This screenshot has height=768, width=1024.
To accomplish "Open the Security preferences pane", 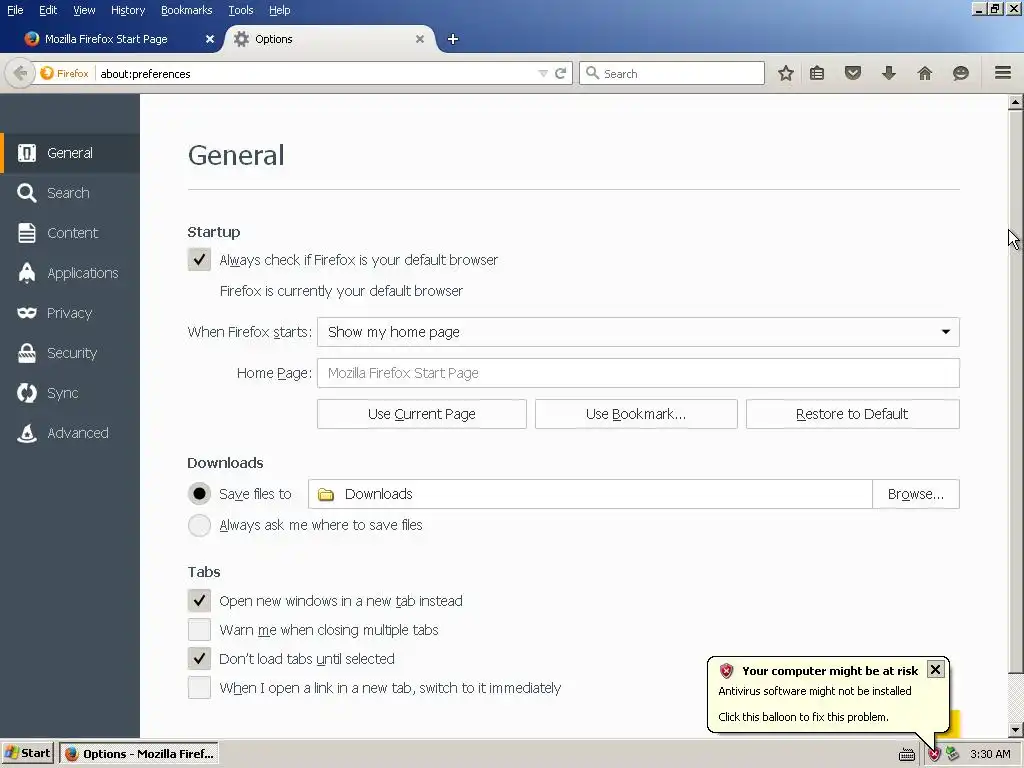I will click(x=70, y=353).
